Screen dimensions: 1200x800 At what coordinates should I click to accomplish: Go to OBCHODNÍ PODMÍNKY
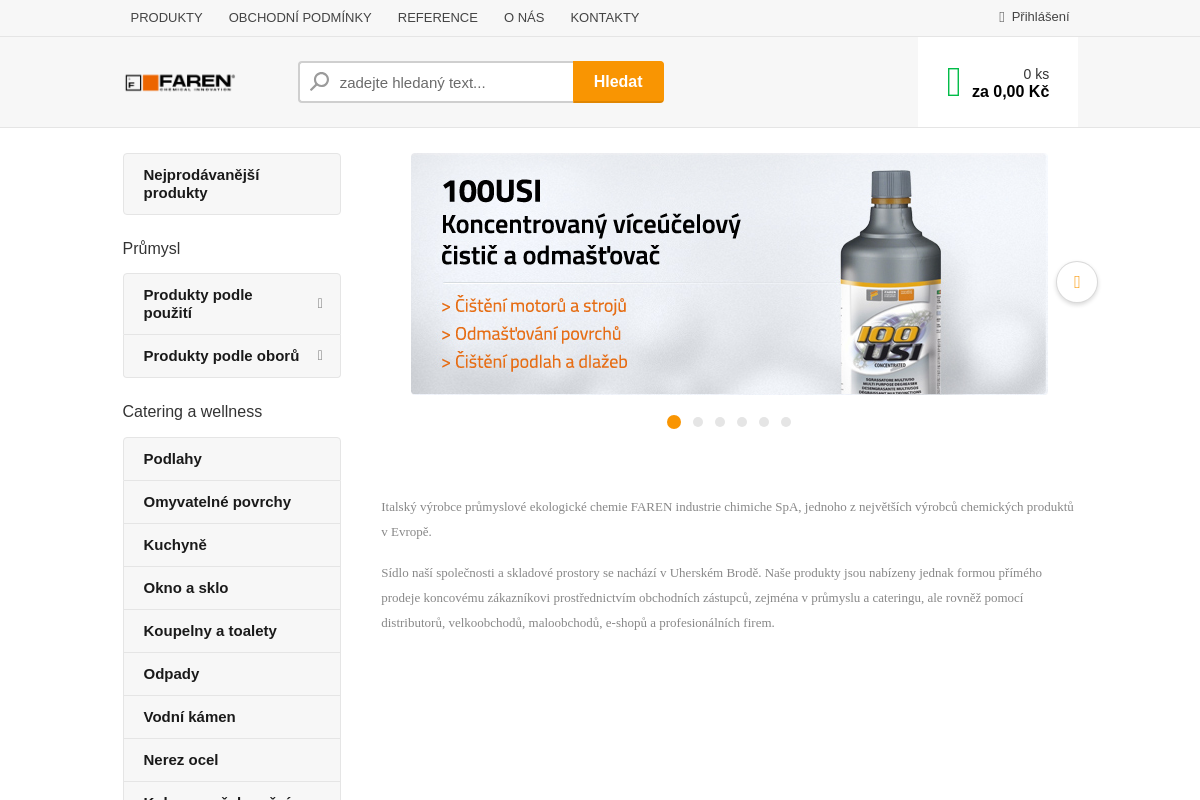tap(300, 17)
